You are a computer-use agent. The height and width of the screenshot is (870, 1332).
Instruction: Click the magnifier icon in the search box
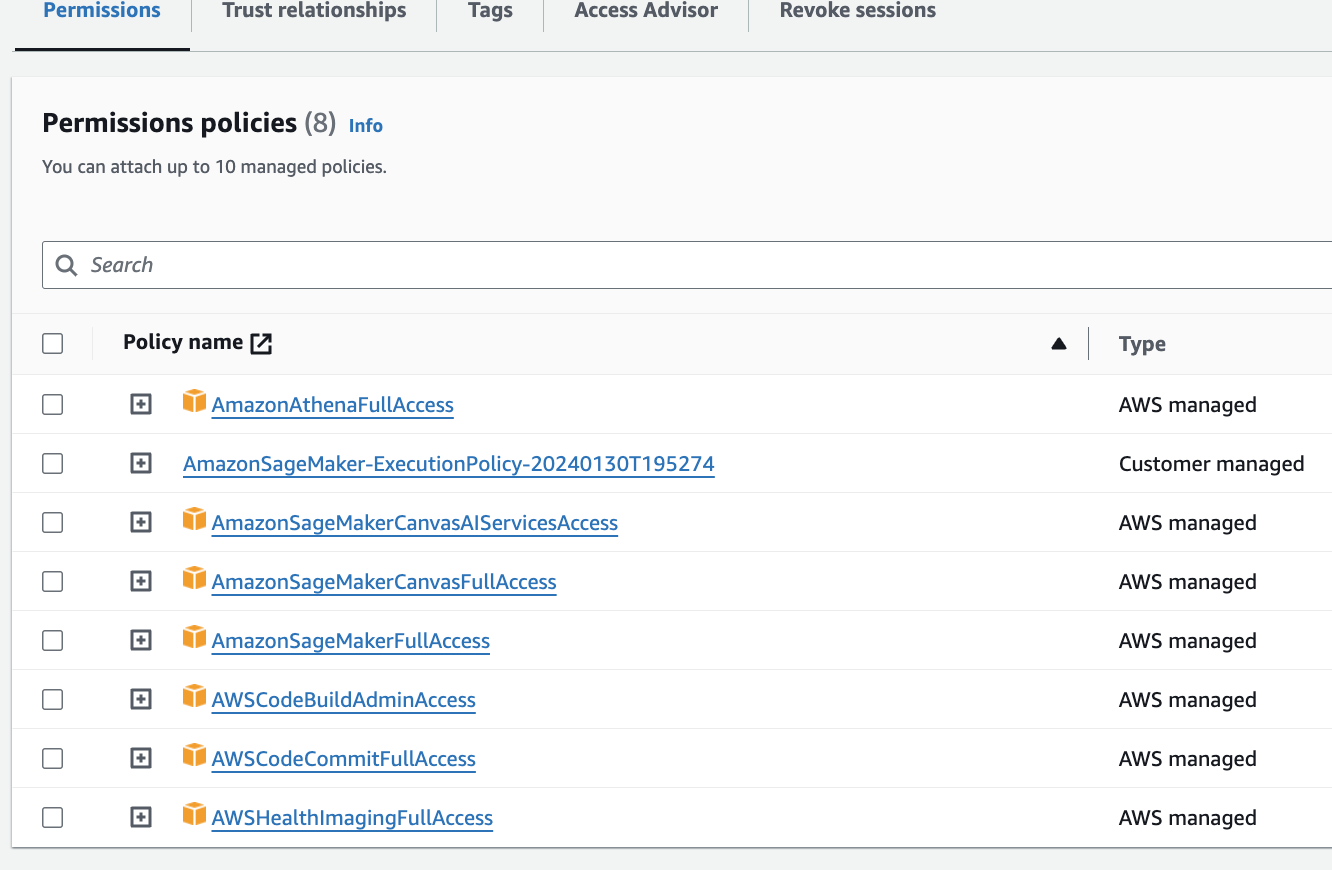coord(66,265)
